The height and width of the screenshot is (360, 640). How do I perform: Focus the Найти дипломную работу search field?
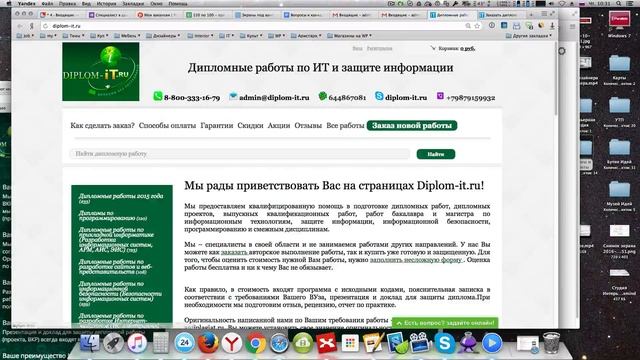240,154
